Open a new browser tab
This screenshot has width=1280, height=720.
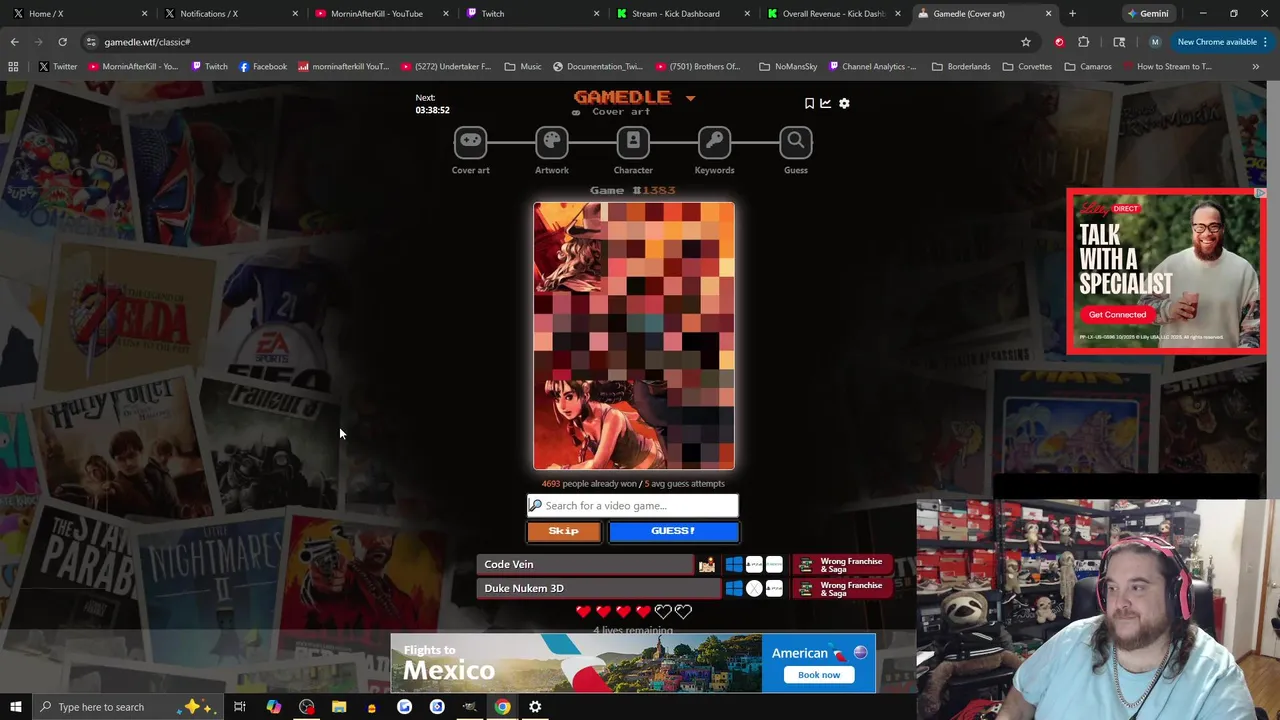pyautogui.click(x=1072, y=14)
